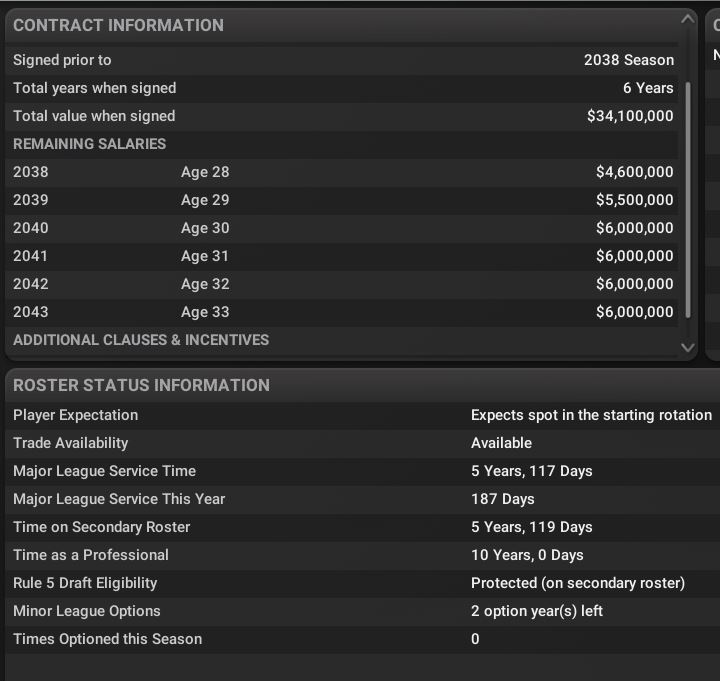Viewport: 720px width, 681px height.
Task: Select the Times Optioned this Season row
Action: click(x=360, y=639)
